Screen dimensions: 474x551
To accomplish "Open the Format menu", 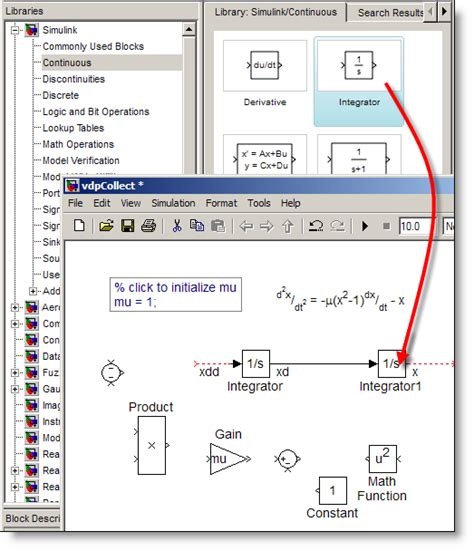I will tap(221, 203).
